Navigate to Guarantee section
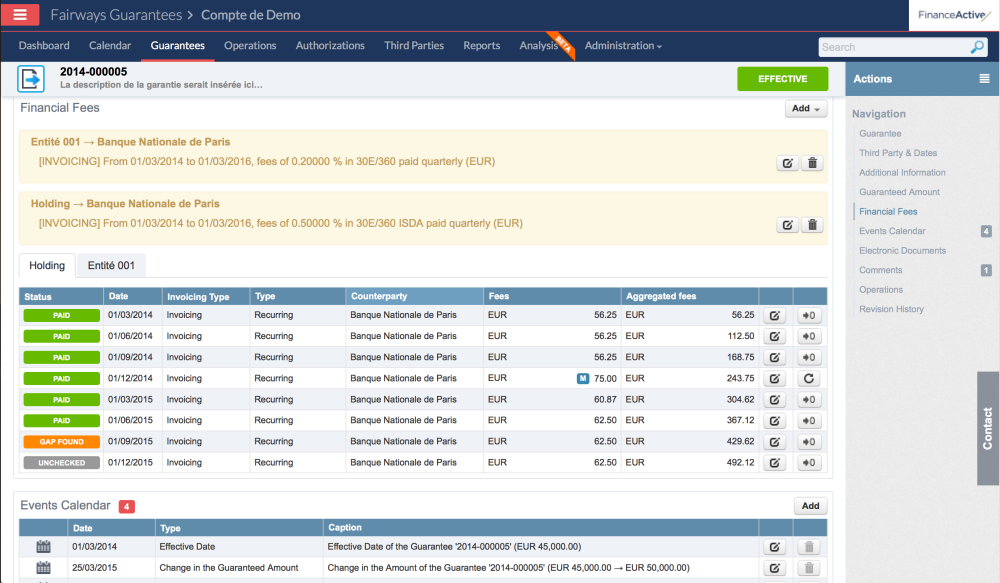 [x=880, y=134]
